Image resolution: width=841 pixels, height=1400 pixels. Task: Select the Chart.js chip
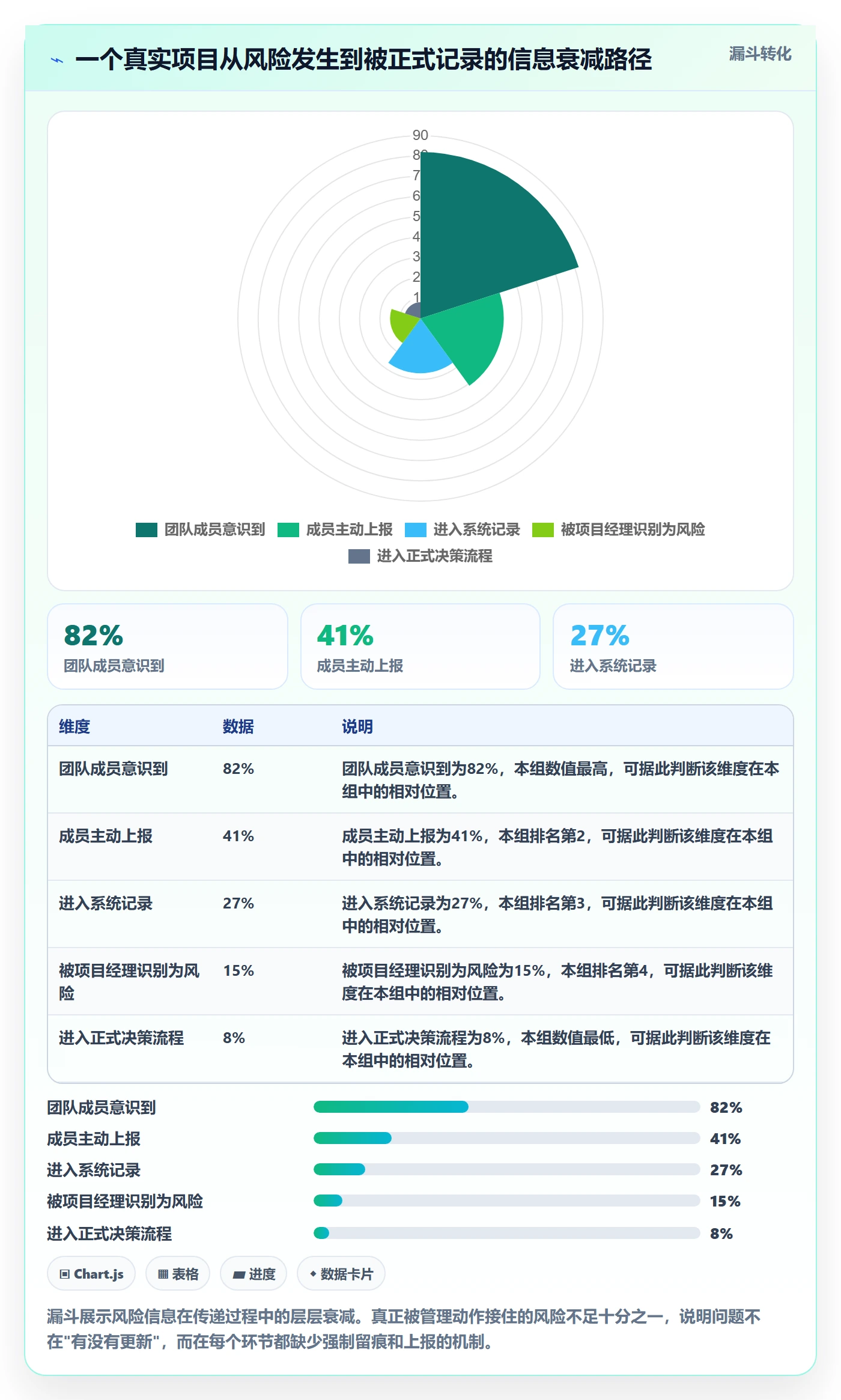click(x=91, y=1273)
